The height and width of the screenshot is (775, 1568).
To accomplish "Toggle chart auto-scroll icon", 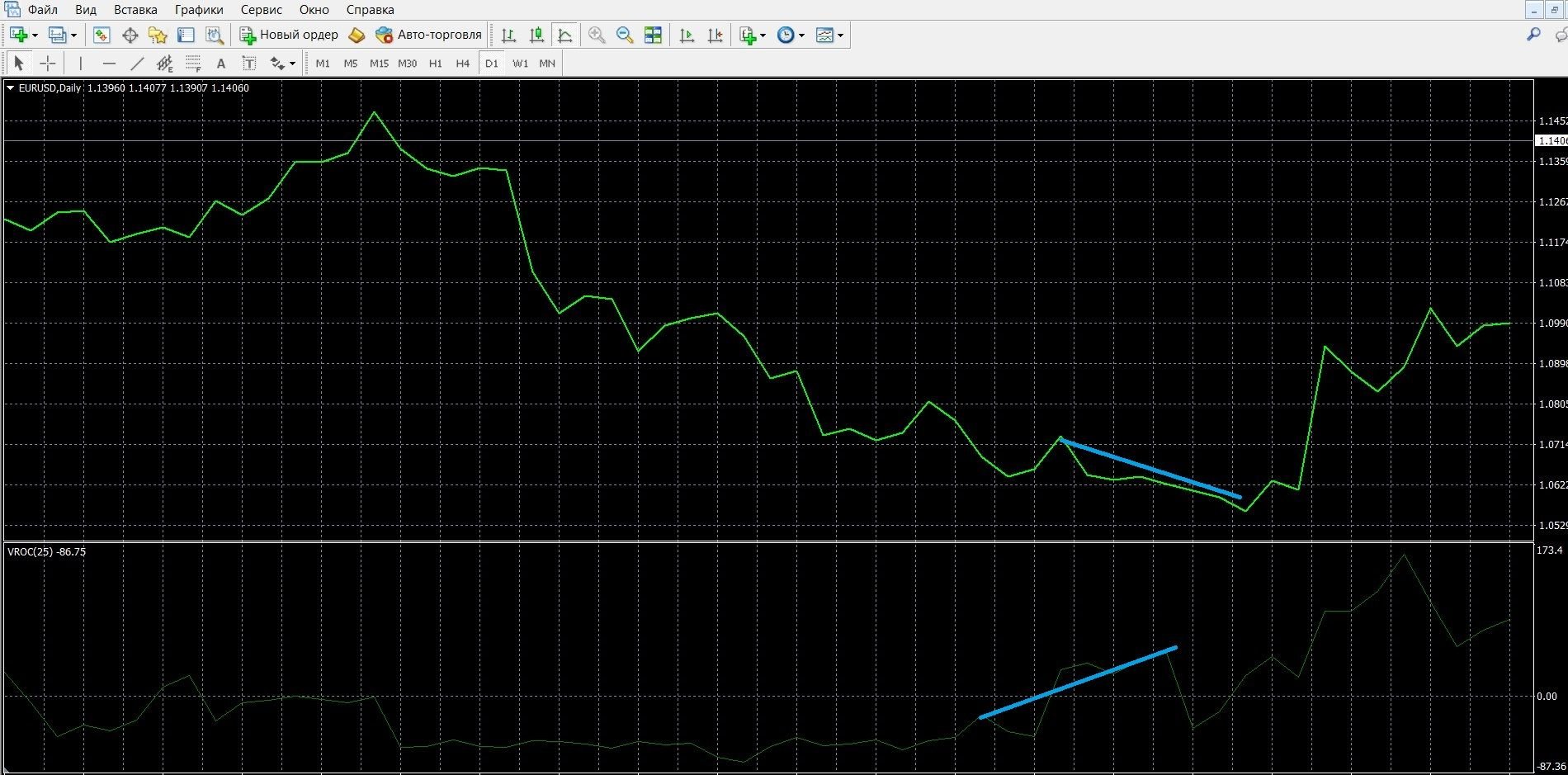I will tap(687, 35).
